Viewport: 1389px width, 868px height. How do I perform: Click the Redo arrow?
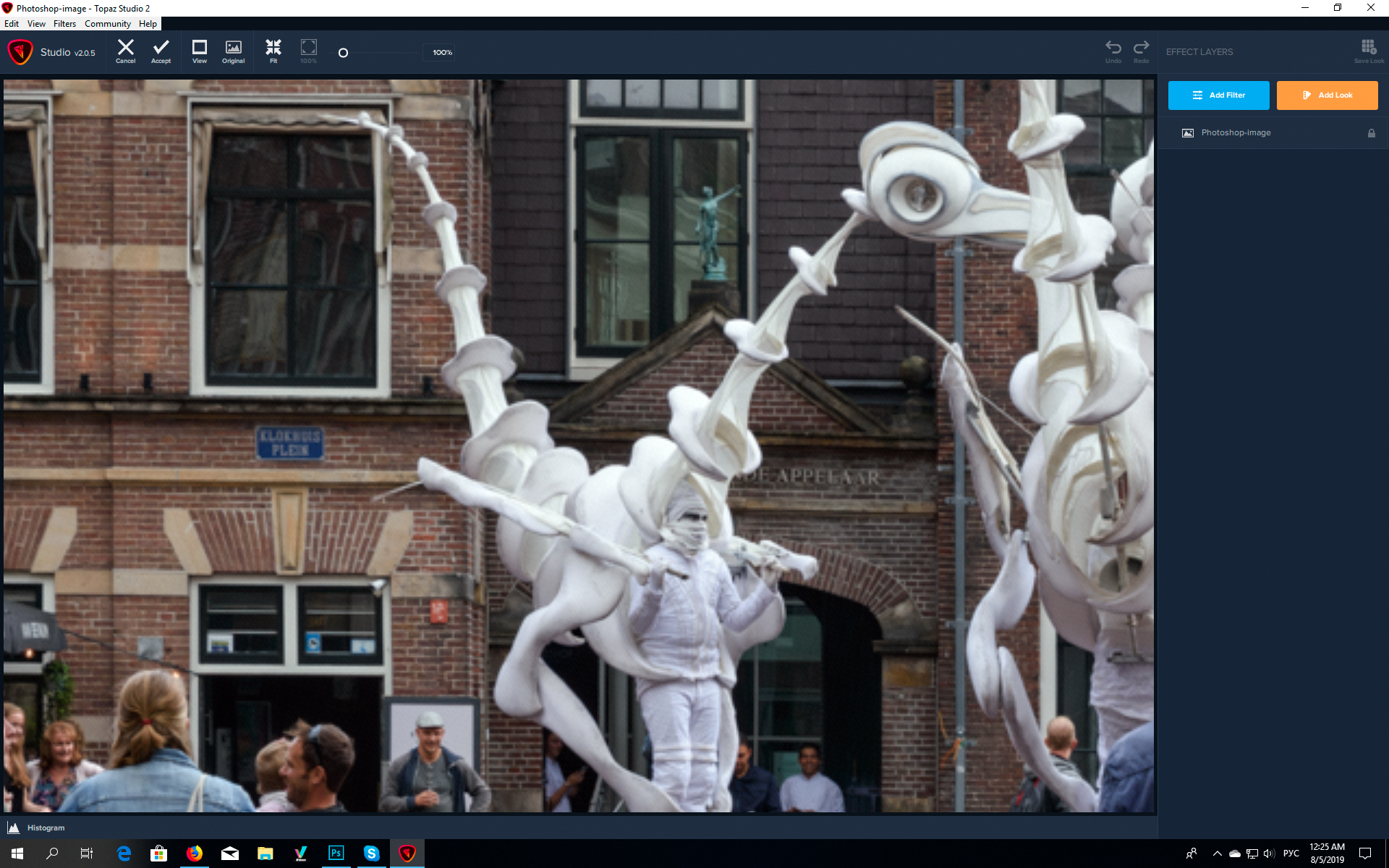[1141, 51]
